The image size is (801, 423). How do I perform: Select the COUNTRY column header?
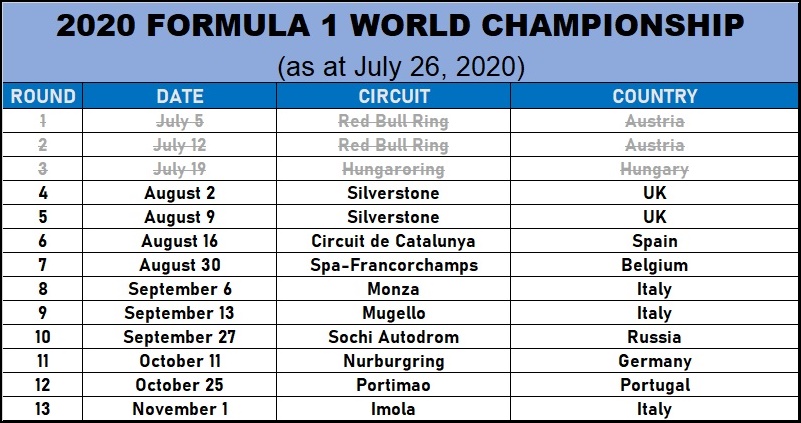[655, 97]
